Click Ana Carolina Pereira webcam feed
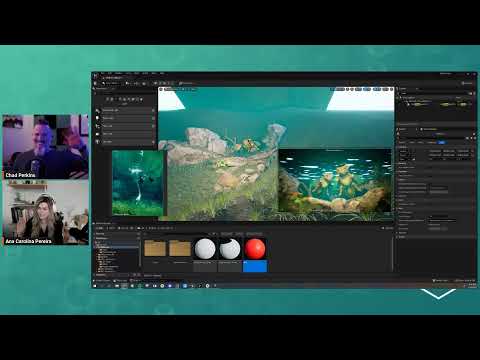Screen dimensions: 480x360 (46, 212)
